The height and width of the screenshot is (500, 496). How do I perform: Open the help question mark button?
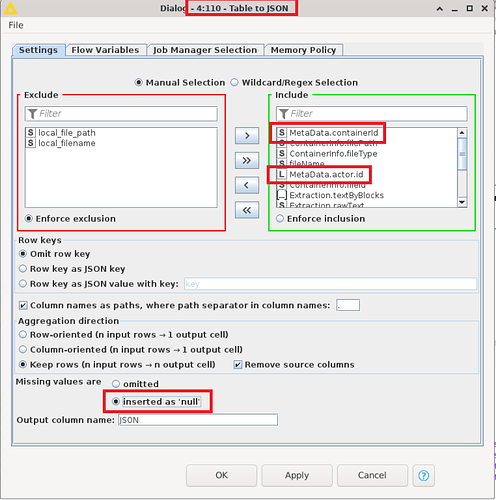point(423,475)
